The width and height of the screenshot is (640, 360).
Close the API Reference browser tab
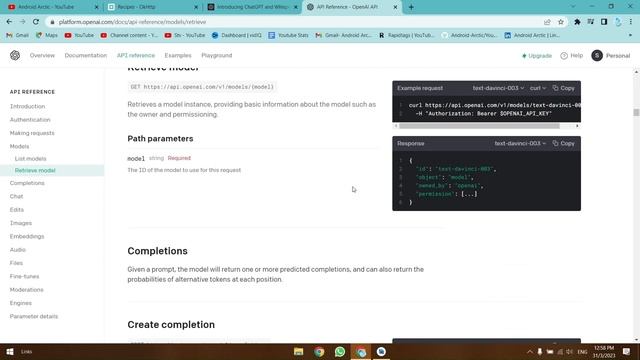[x=395, y=7]
